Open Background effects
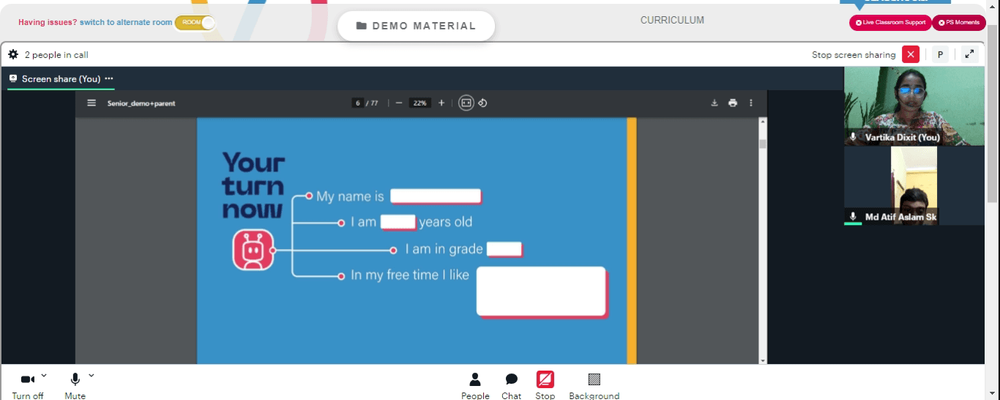This screenshot has height=400, width=1000. (x=594, y=385)
